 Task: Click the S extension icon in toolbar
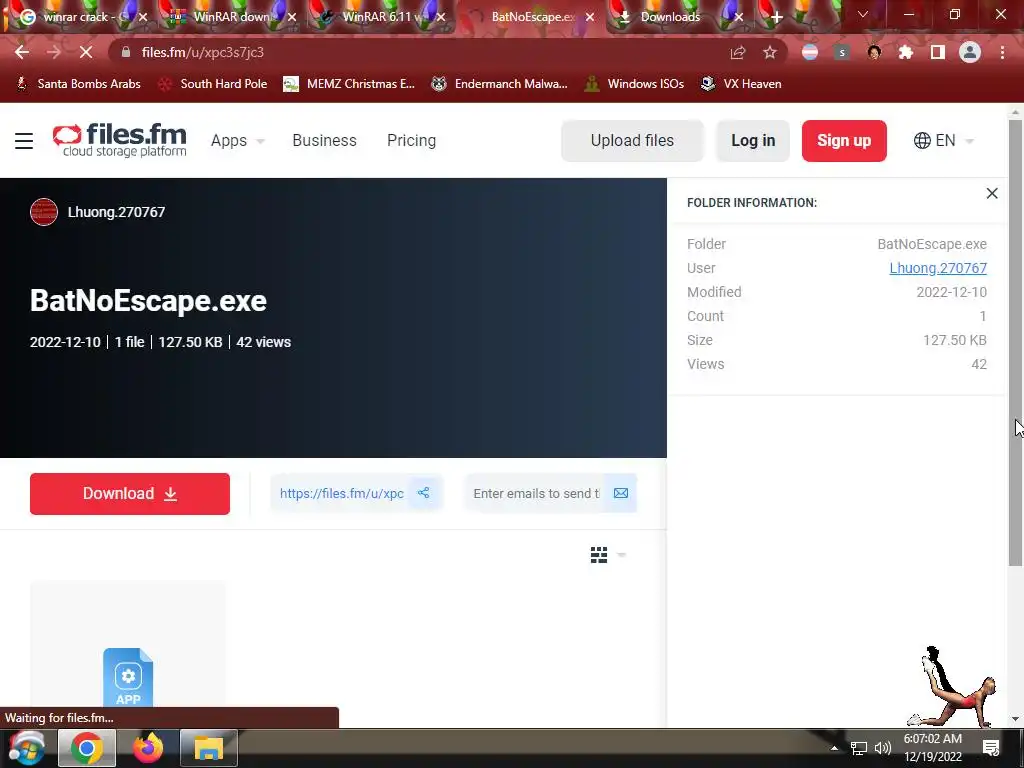pos(842,52)
